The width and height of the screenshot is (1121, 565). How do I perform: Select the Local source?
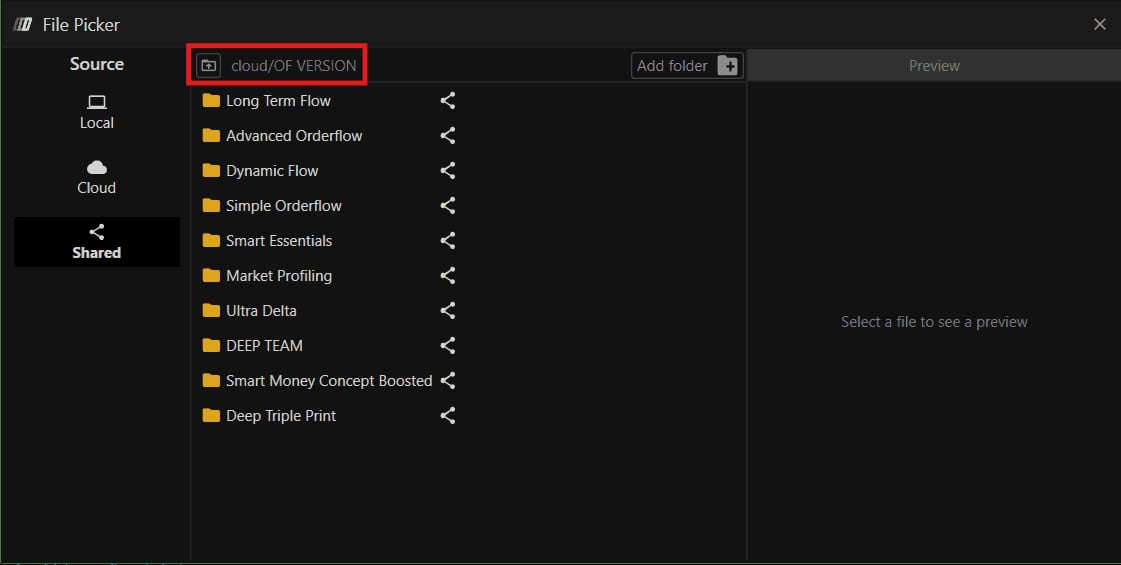(97, 112)
